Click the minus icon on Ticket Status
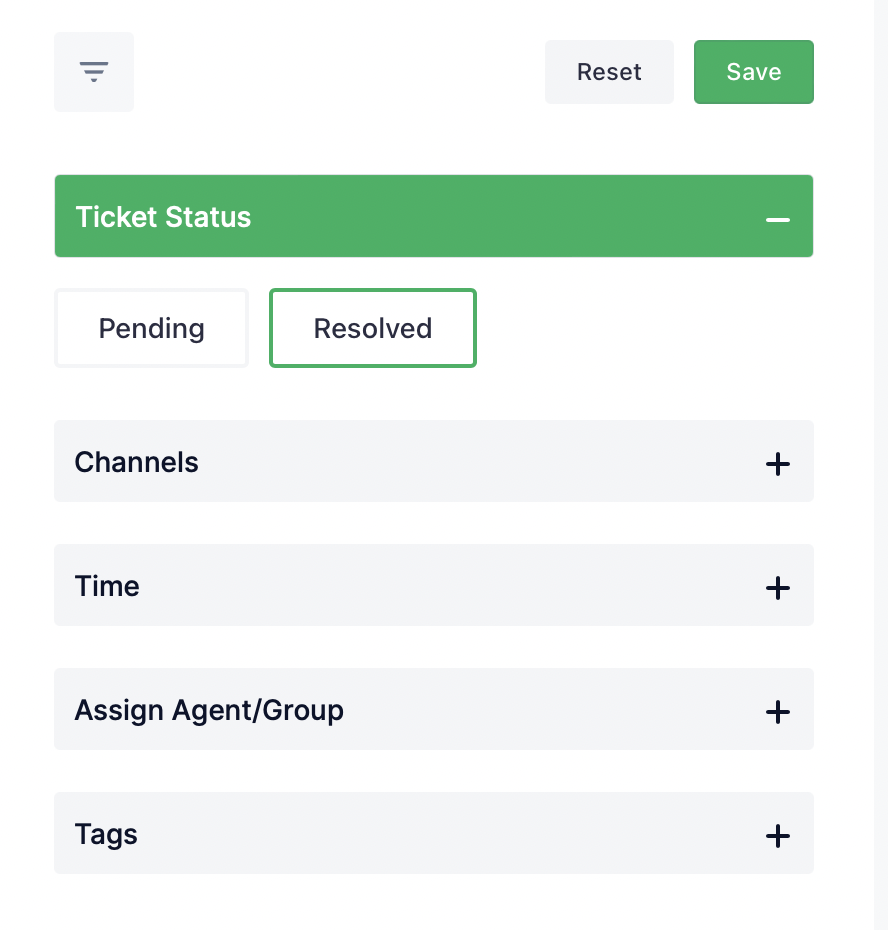 tap(777, 219)
